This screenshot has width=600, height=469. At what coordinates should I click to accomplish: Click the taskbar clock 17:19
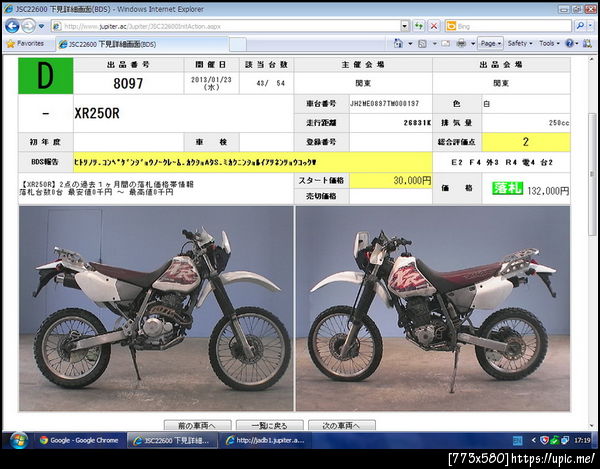582,441
